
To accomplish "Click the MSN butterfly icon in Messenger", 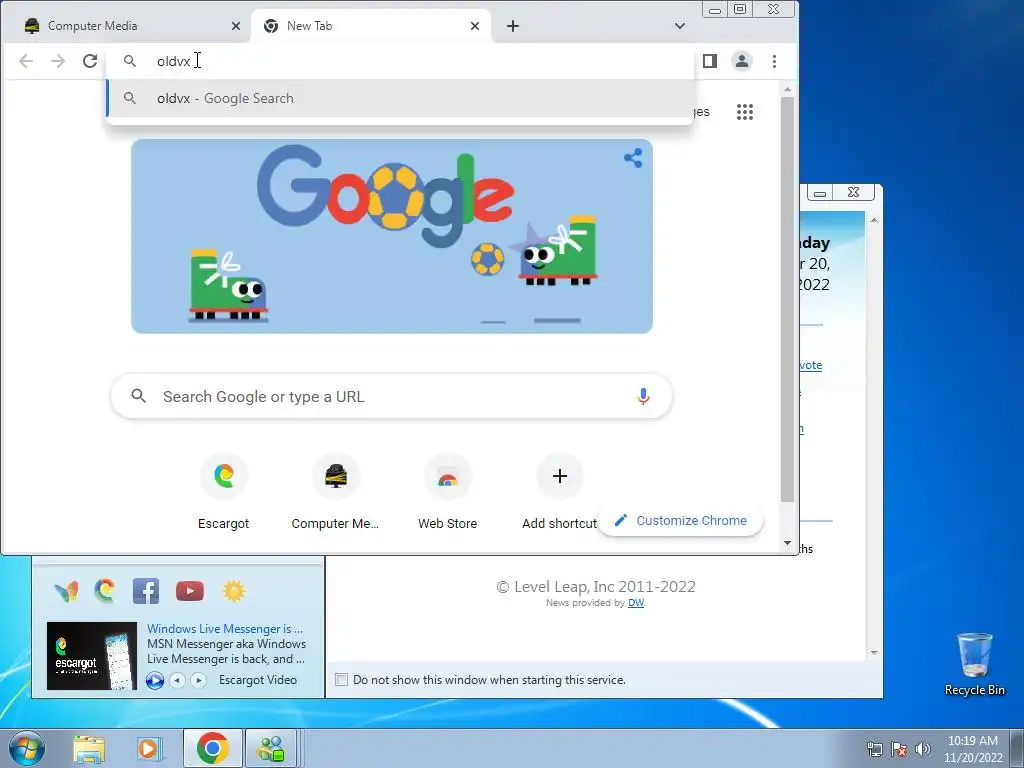I will (x=66, y=591).
